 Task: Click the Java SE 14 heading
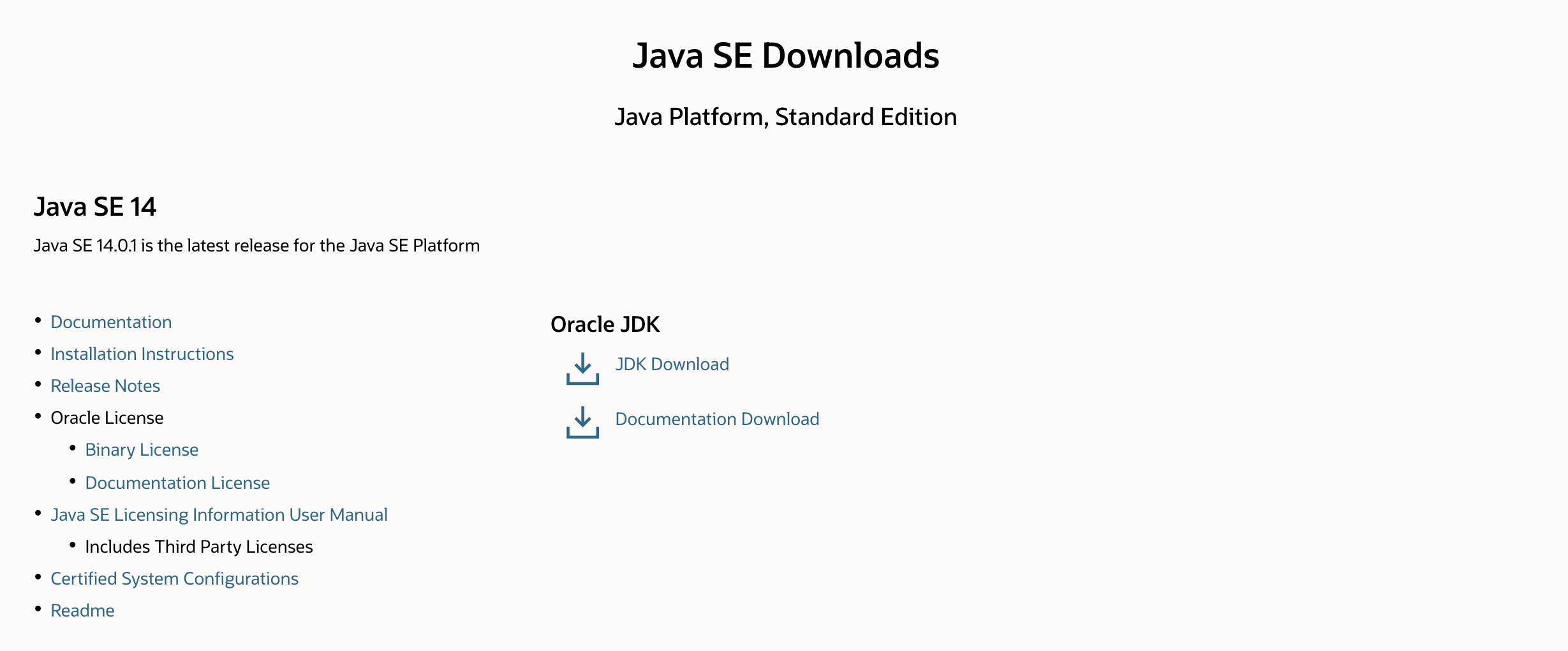tap(94, 207)
